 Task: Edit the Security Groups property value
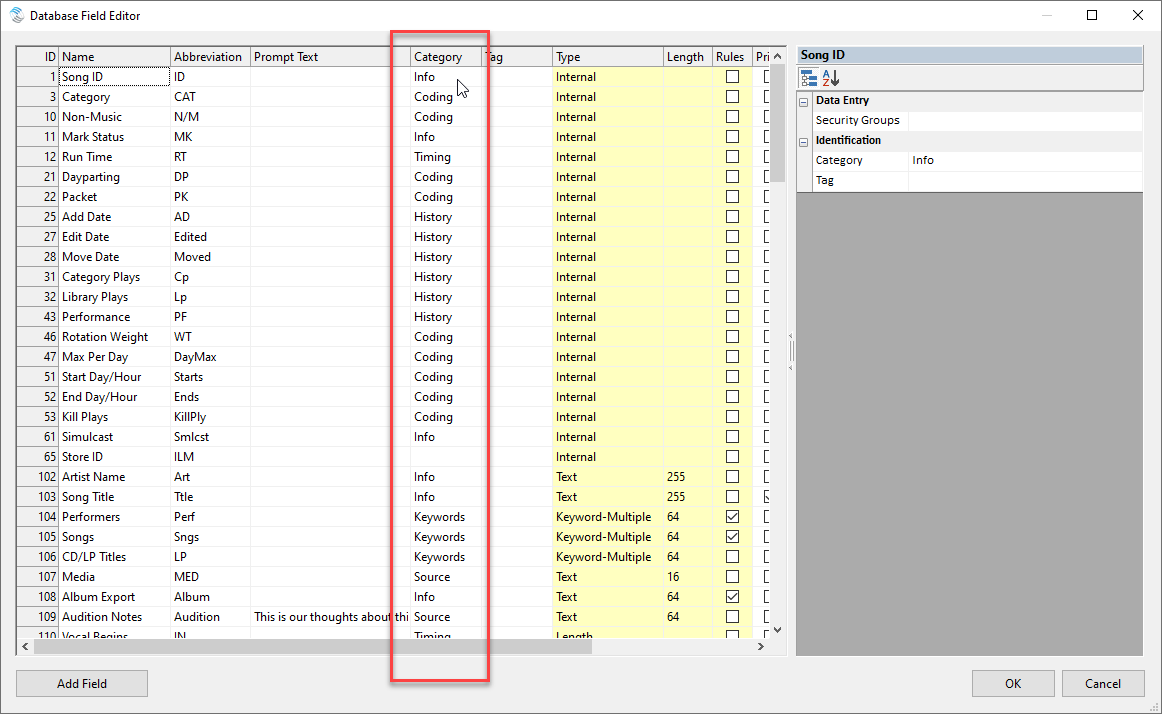pos(1024,121)
